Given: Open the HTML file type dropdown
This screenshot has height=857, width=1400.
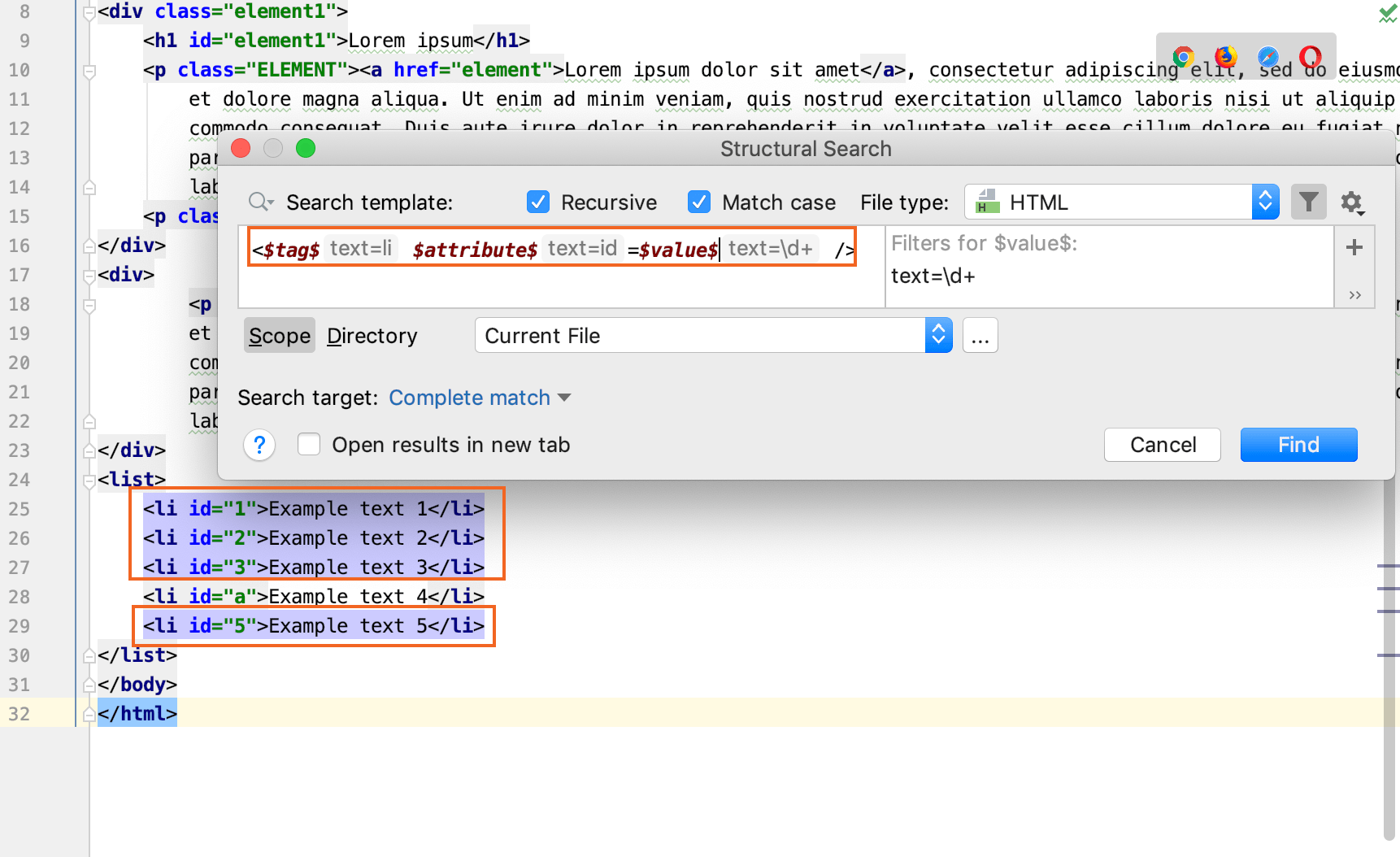Looking at the screenshot, I should (1265, 202).
